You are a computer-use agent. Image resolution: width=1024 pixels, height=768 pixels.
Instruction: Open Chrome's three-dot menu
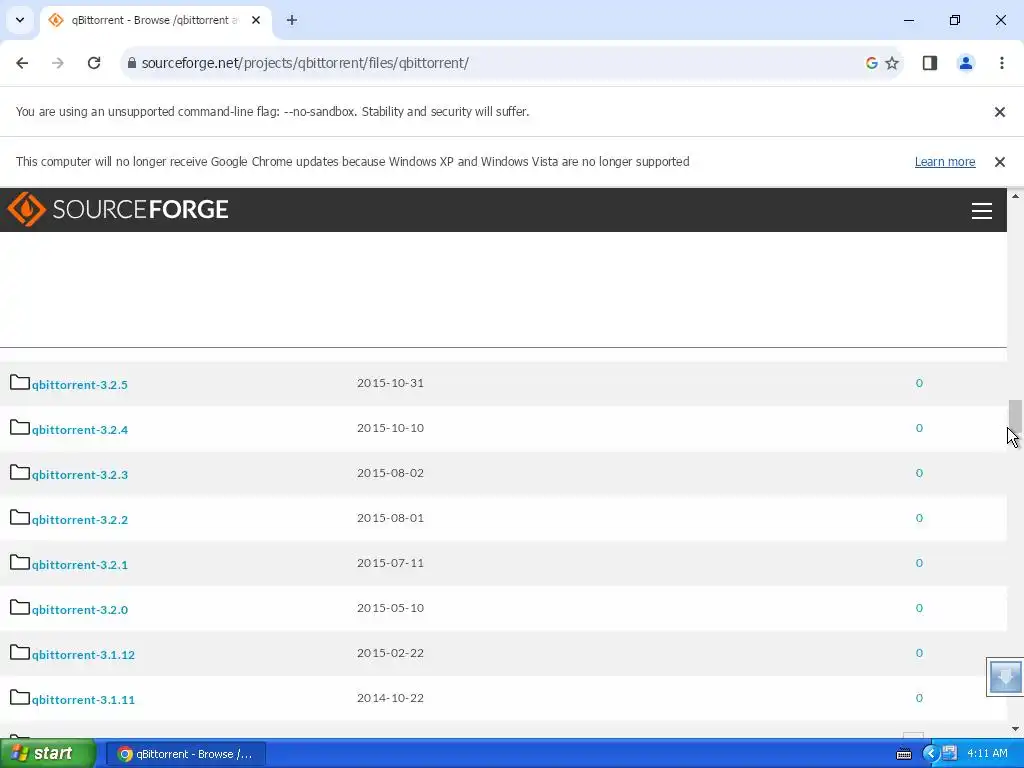click(1001, 63)
